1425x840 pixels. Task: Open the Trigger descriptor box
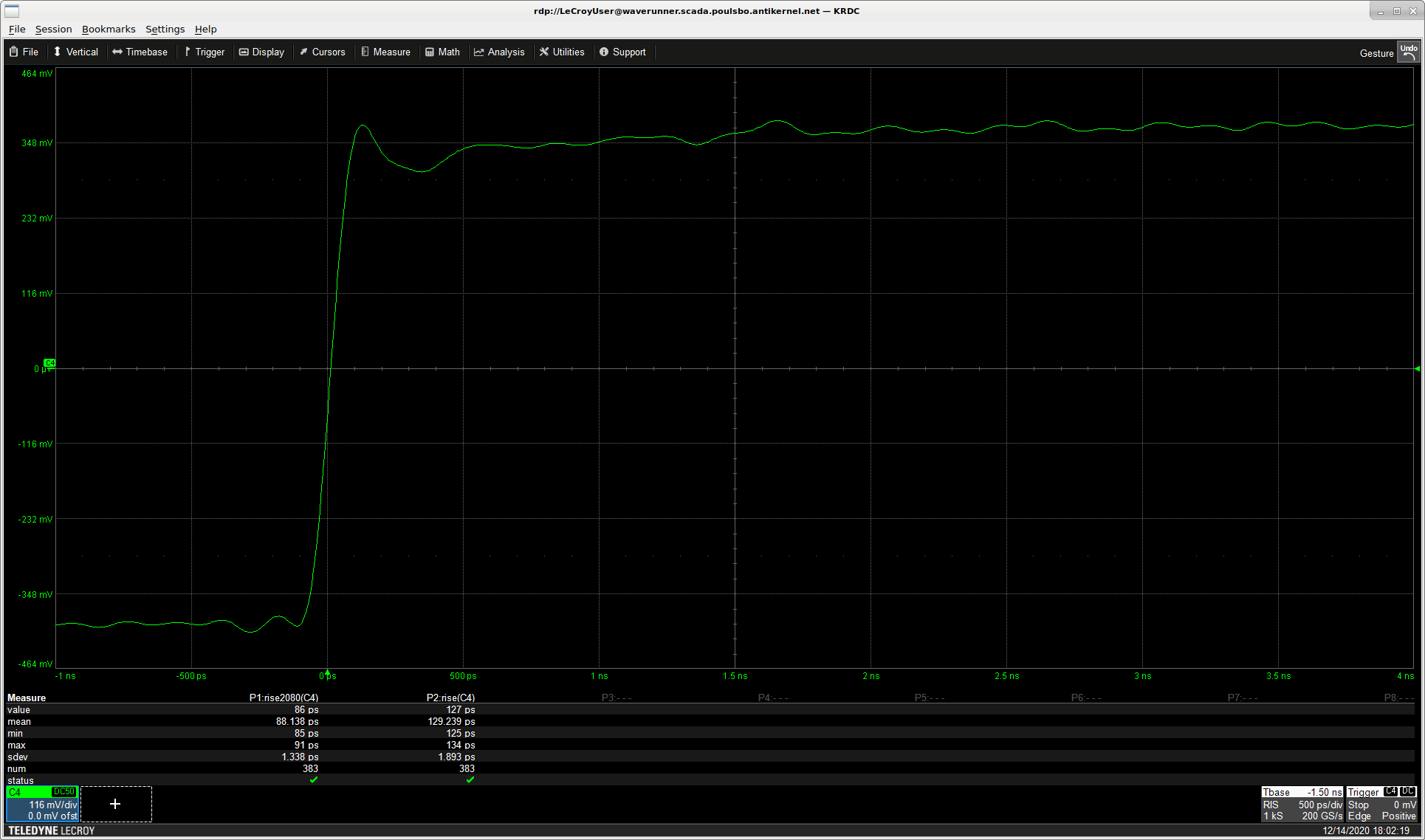tap(1381, 804)
